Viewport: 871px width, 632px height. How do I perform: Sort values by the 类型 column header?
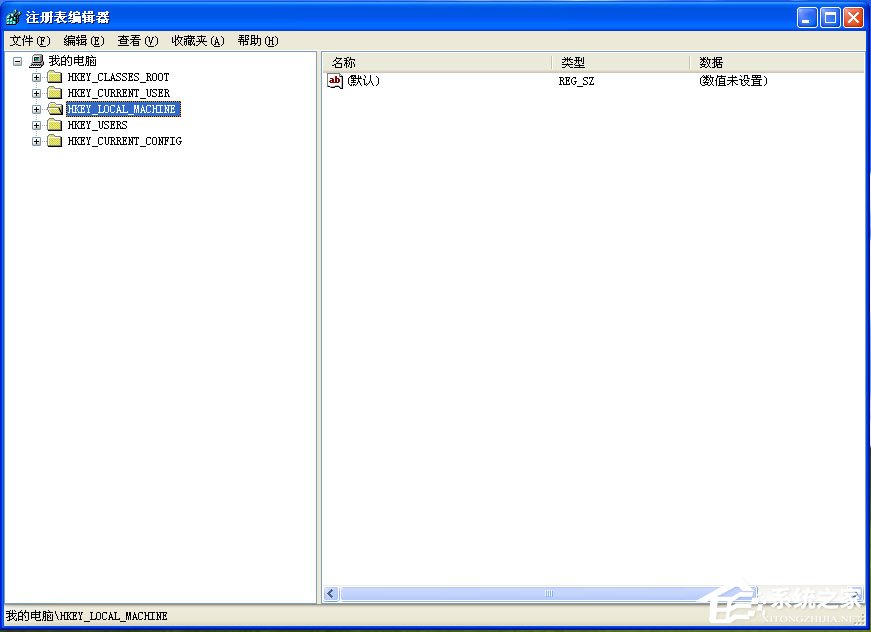pos(573,61)
